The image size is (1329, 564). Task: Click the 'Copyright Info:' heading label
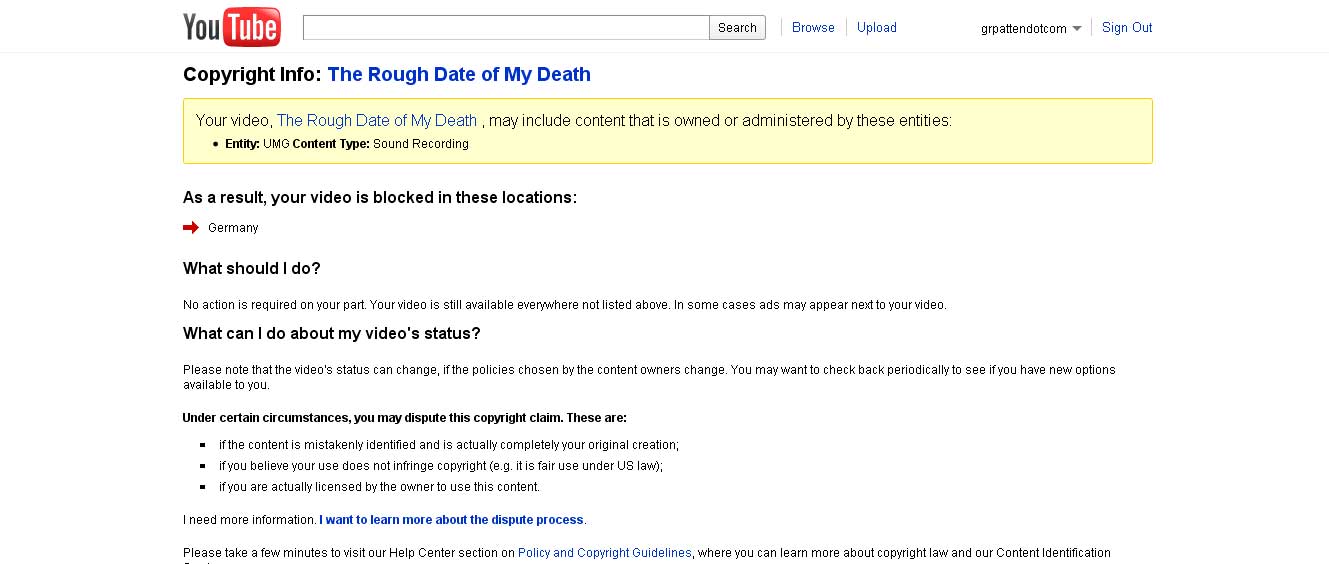[253, 75]
